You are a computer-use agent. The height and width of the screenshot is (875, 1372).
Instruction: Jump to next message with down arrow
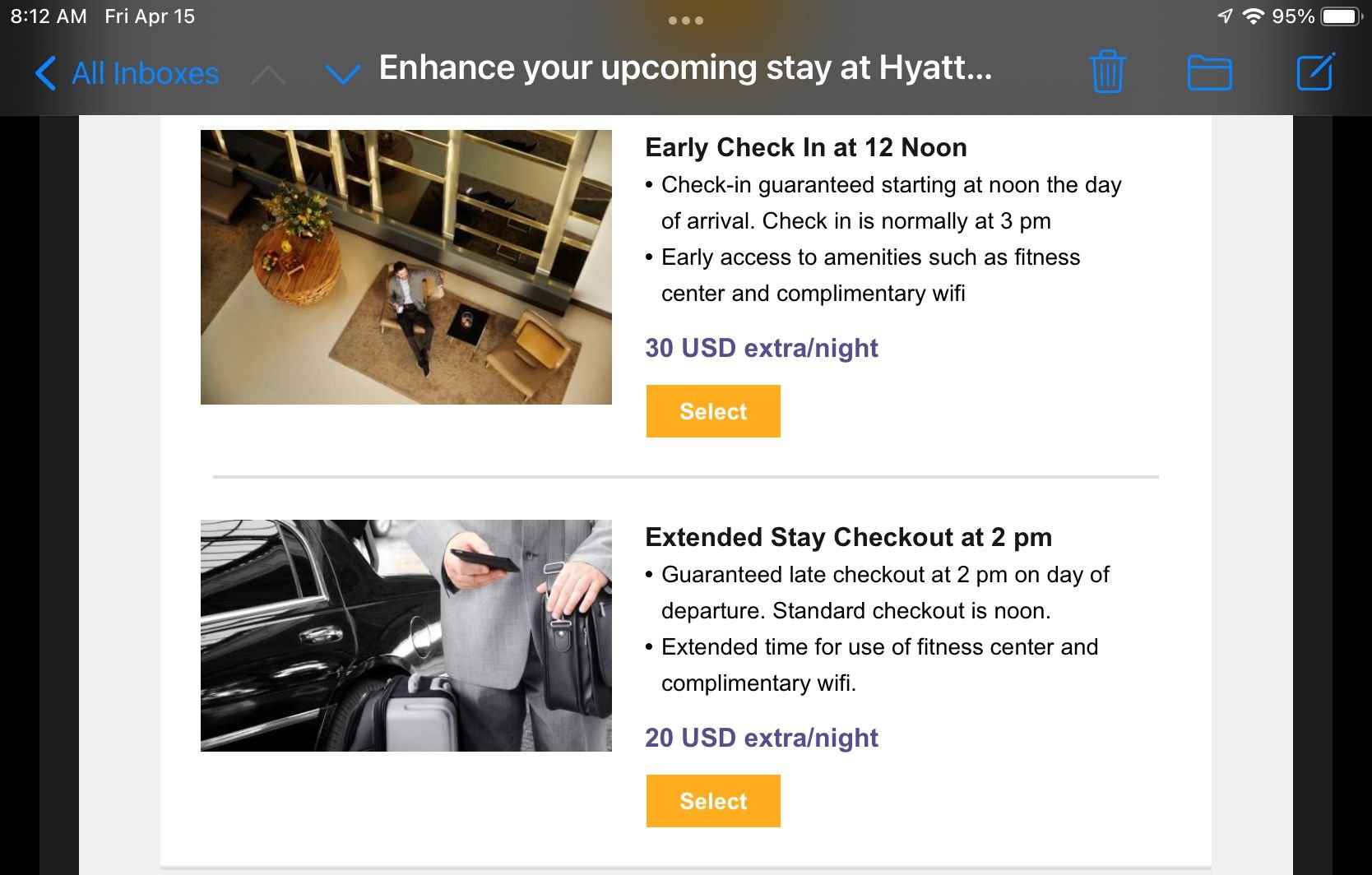coord(343,75)
